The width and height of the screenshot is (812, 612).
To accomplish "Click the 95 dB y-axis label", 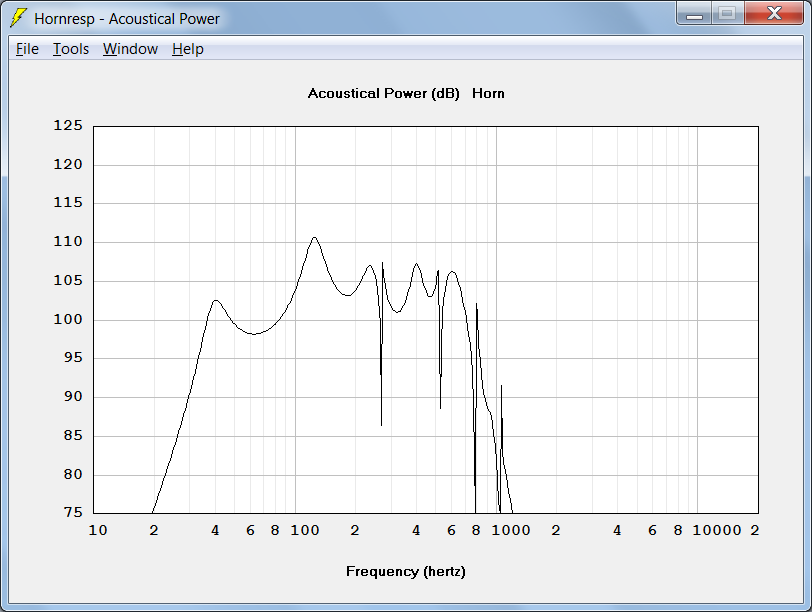I will (x=73, y=358).
